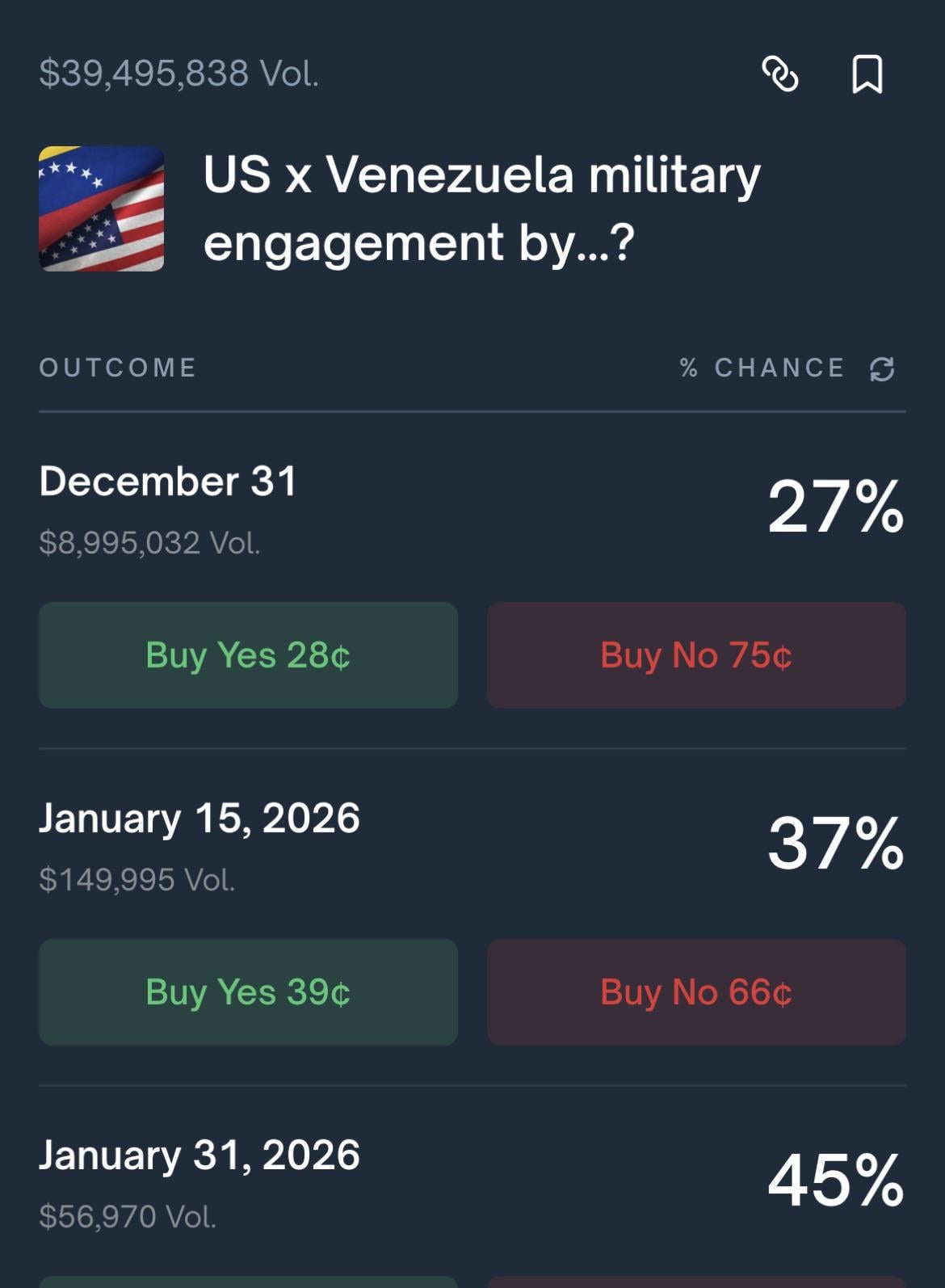The height and width of the screenshot is (1288, 945).
Task: Open the US-Venezuela flag thumbnail
Action: (x=102, y=208)
